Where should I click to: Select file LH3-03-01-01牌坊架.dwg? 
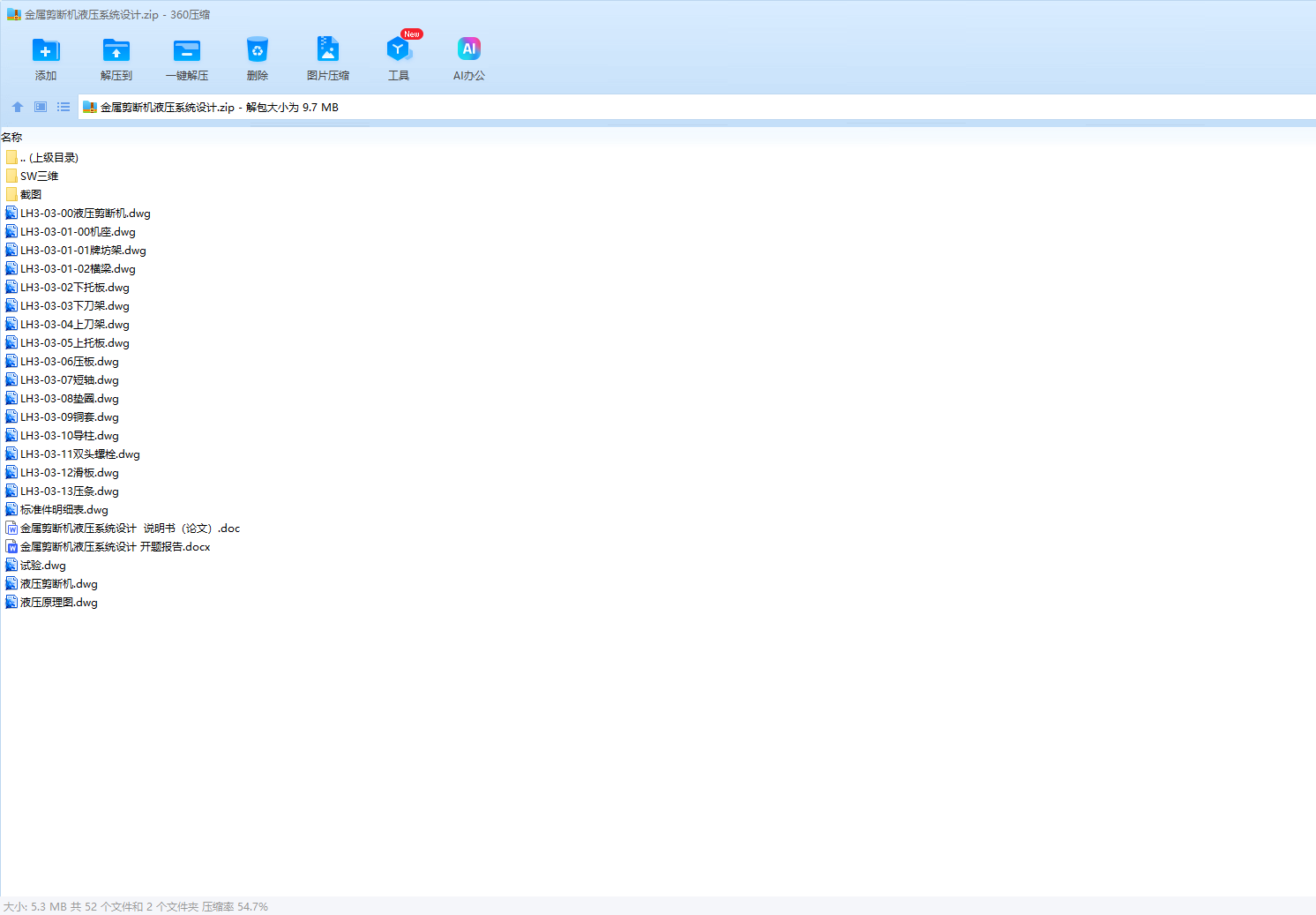point(83,251)
